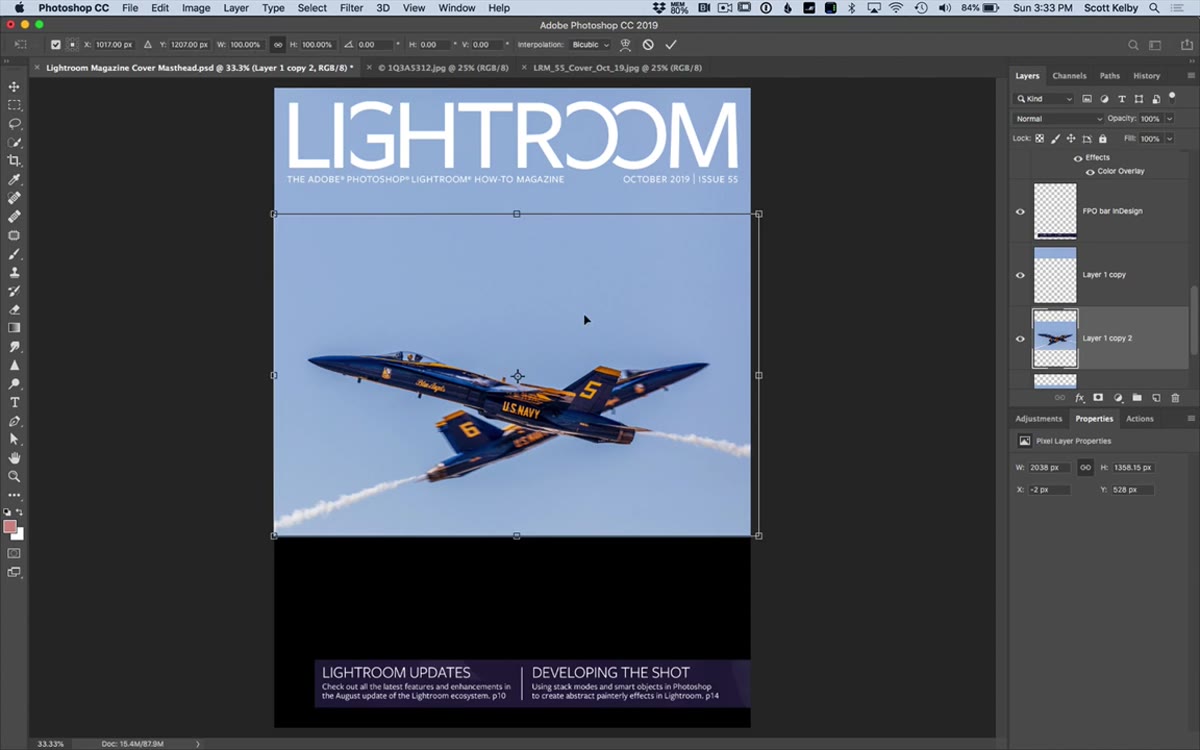Open the Filter menu
The height and width of the screenshot is (750, 1200).
(351, 8)
